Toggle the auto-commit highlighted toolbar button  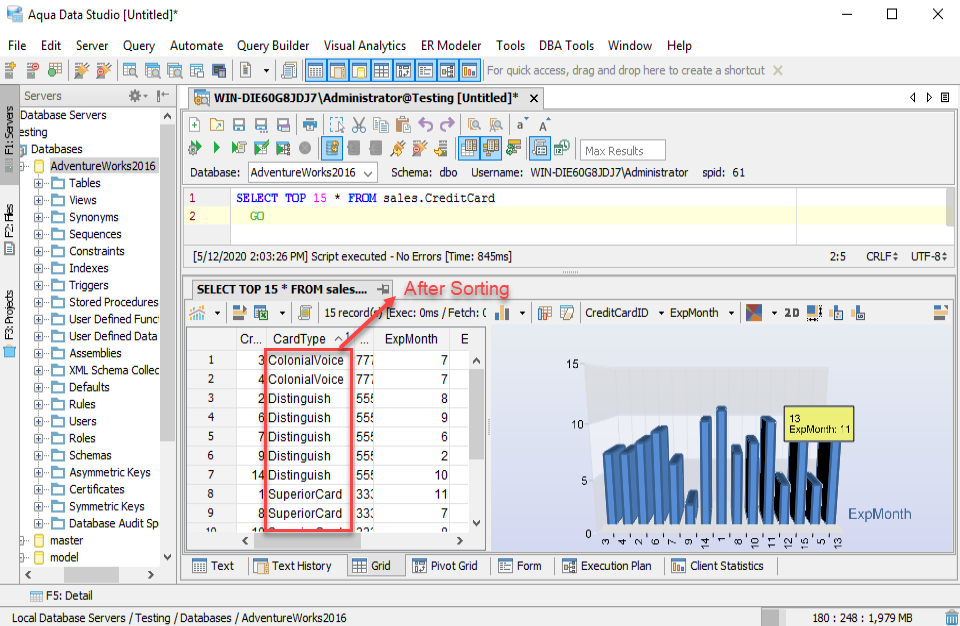[332, 148]
